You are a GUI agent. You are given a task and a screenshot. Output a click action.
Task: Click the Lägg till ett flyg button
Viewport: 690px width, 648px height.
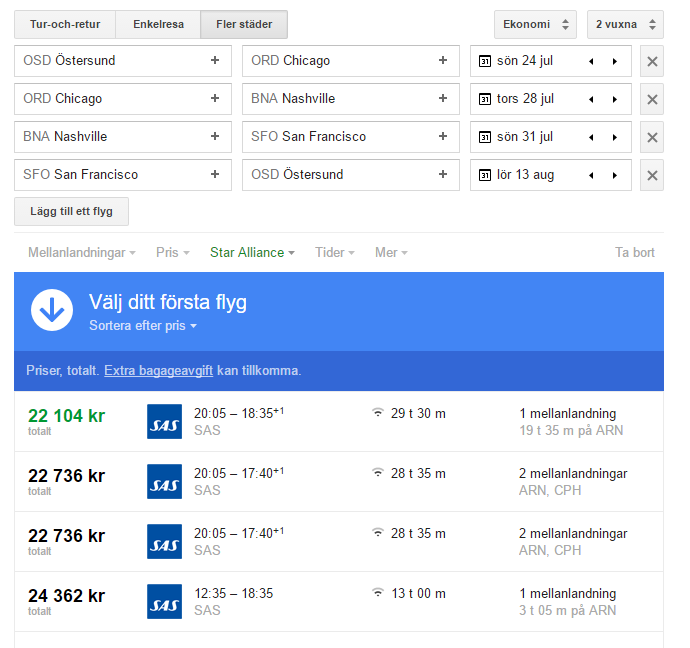[x=71, y=212]
